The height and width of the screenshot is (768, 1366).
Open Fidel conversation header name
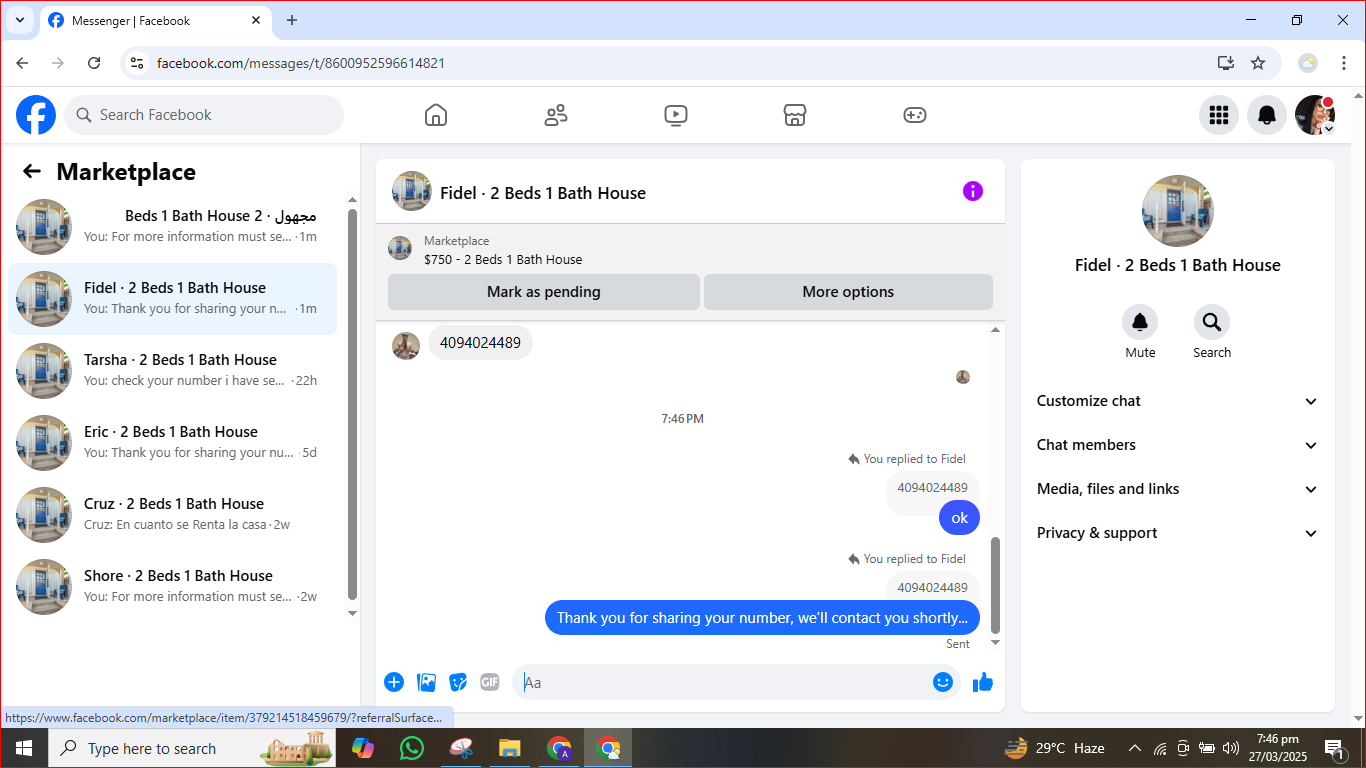[543, 193]
